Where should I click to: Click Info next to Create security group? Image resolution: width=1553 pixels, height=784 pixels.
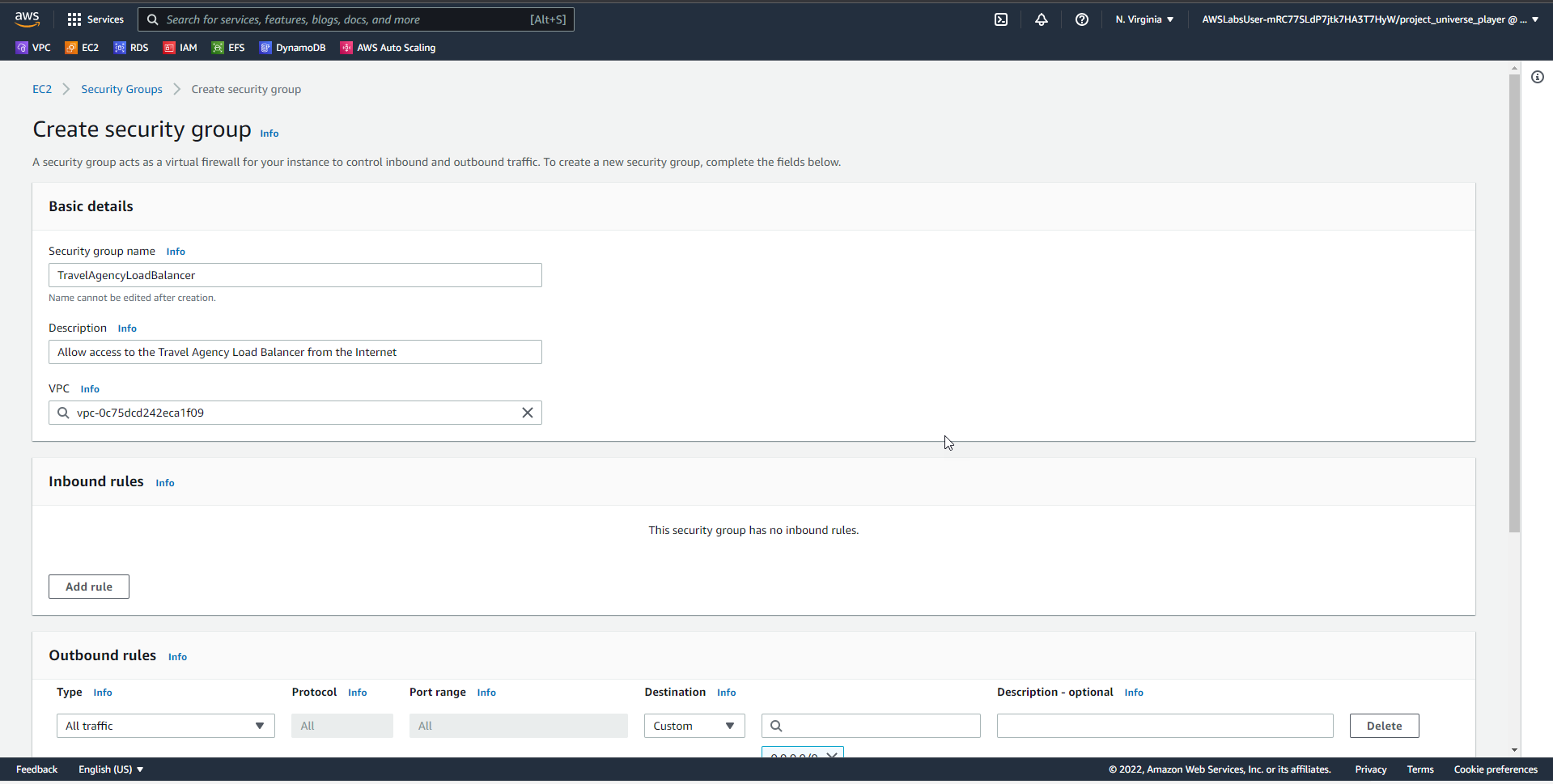click(x=269, y=133)
